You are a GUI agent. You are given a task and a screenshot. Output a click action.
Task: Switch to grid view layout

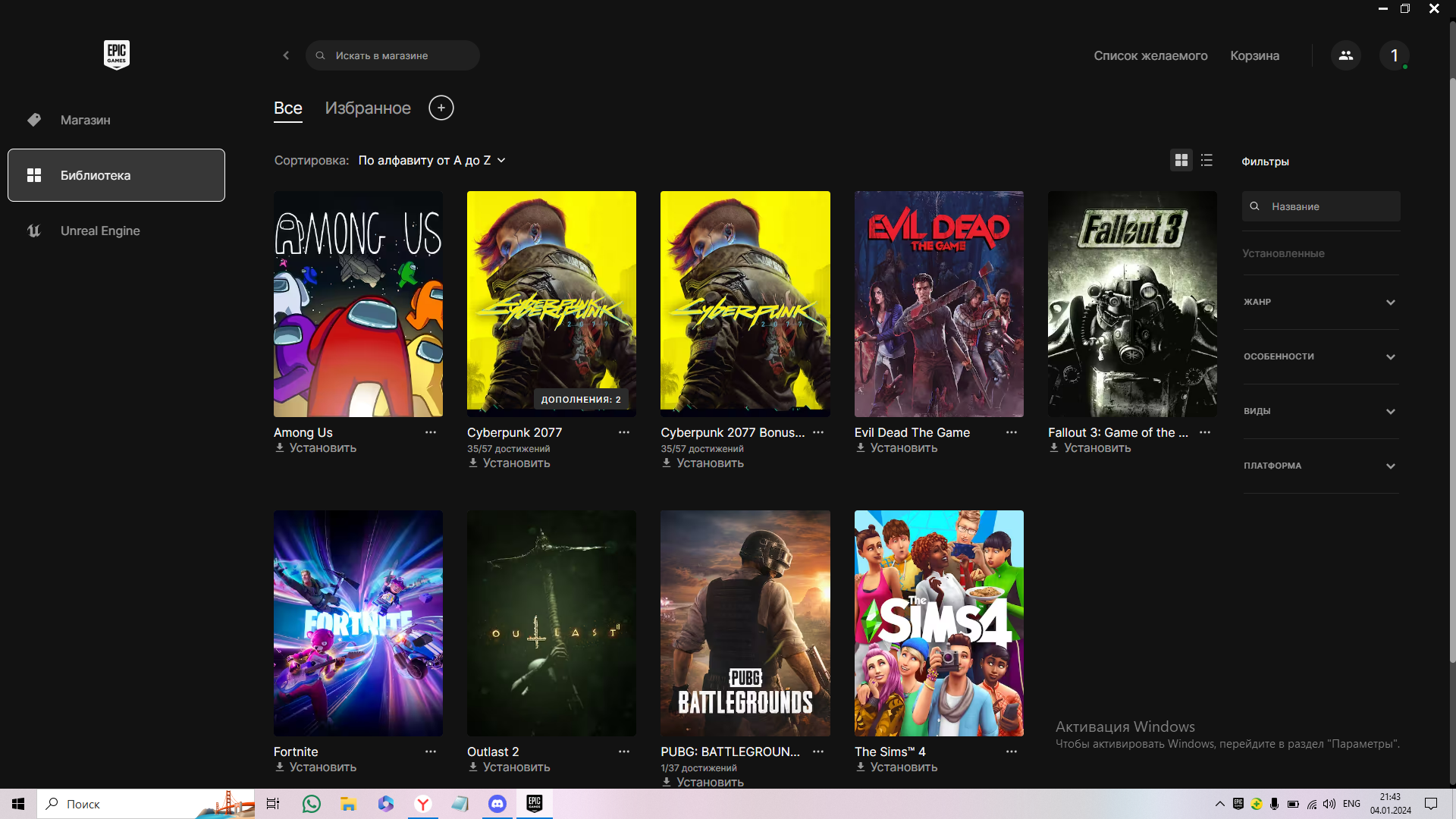point(1181,160)
